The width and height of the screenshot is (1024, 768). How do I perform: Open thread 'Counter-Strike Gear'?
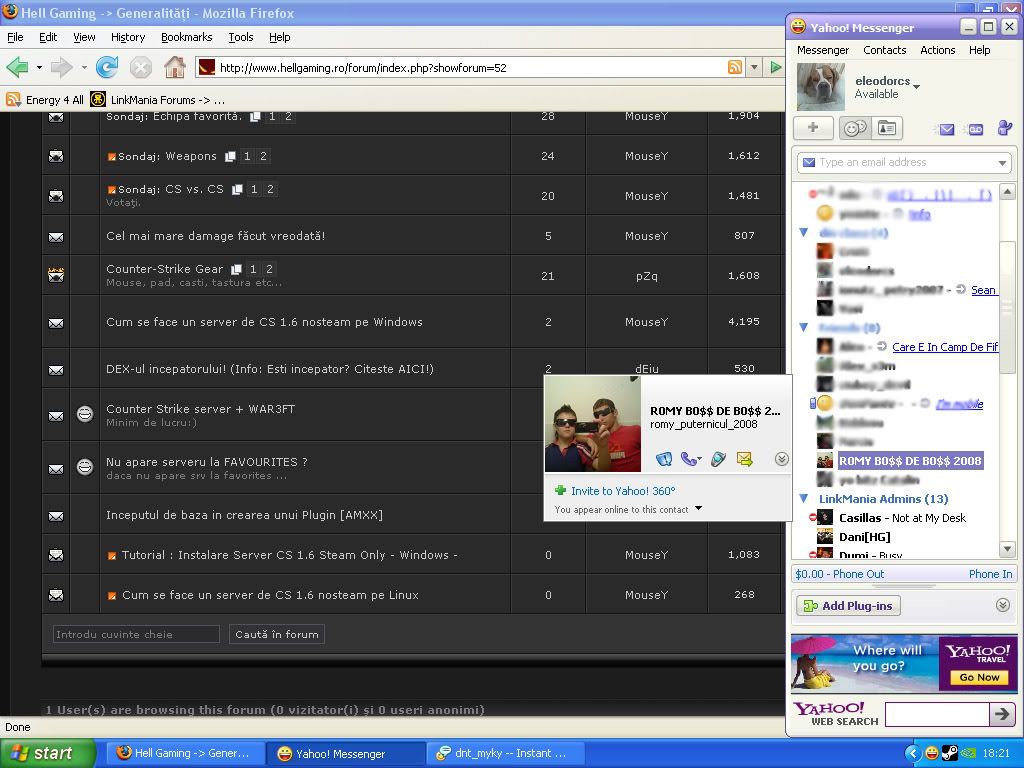click(x=165, y=269)
